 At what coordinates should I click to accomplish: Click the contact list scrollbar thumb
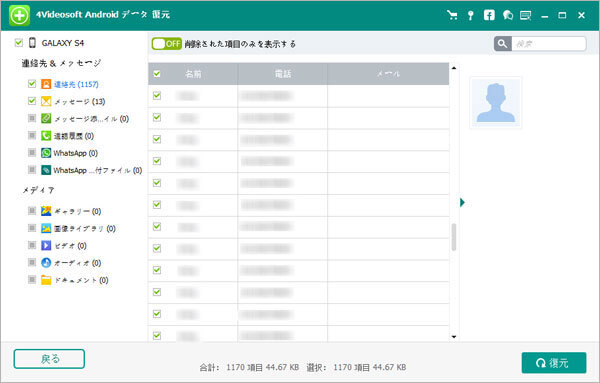tap(454, 237)
